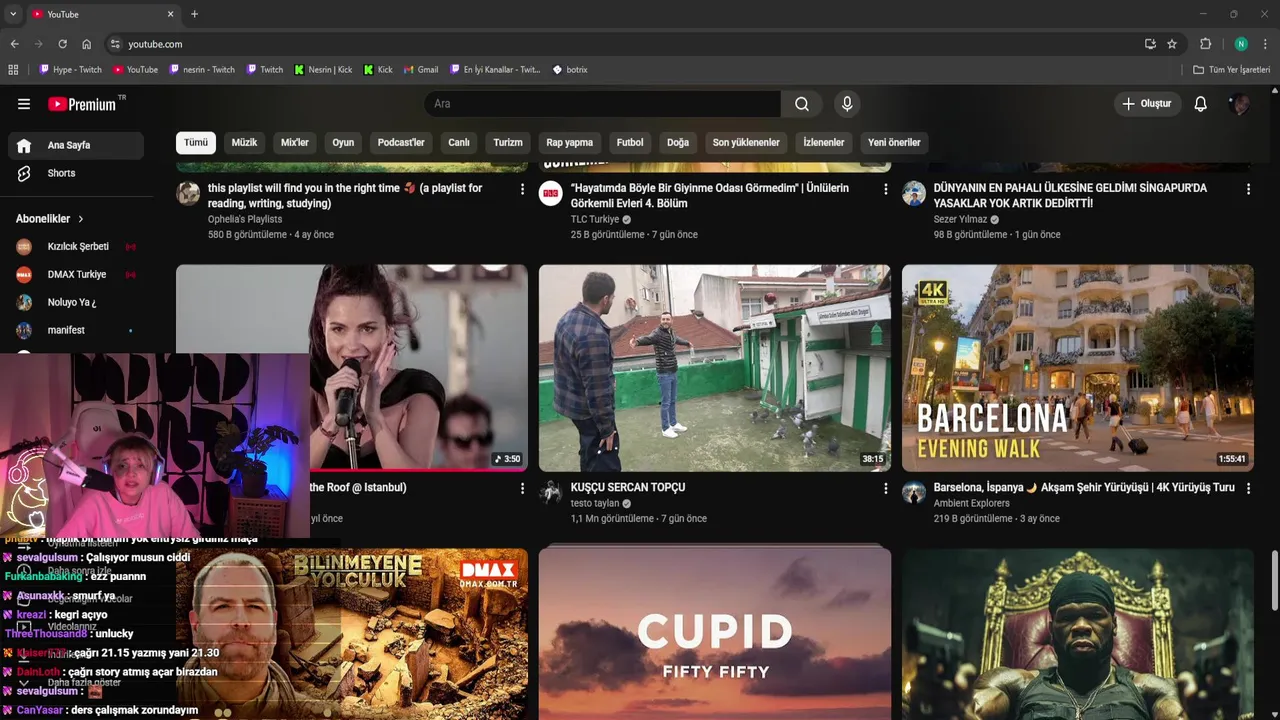
Task: Open more options for the Roof @ Istanbul video
Action: point(522,488)
